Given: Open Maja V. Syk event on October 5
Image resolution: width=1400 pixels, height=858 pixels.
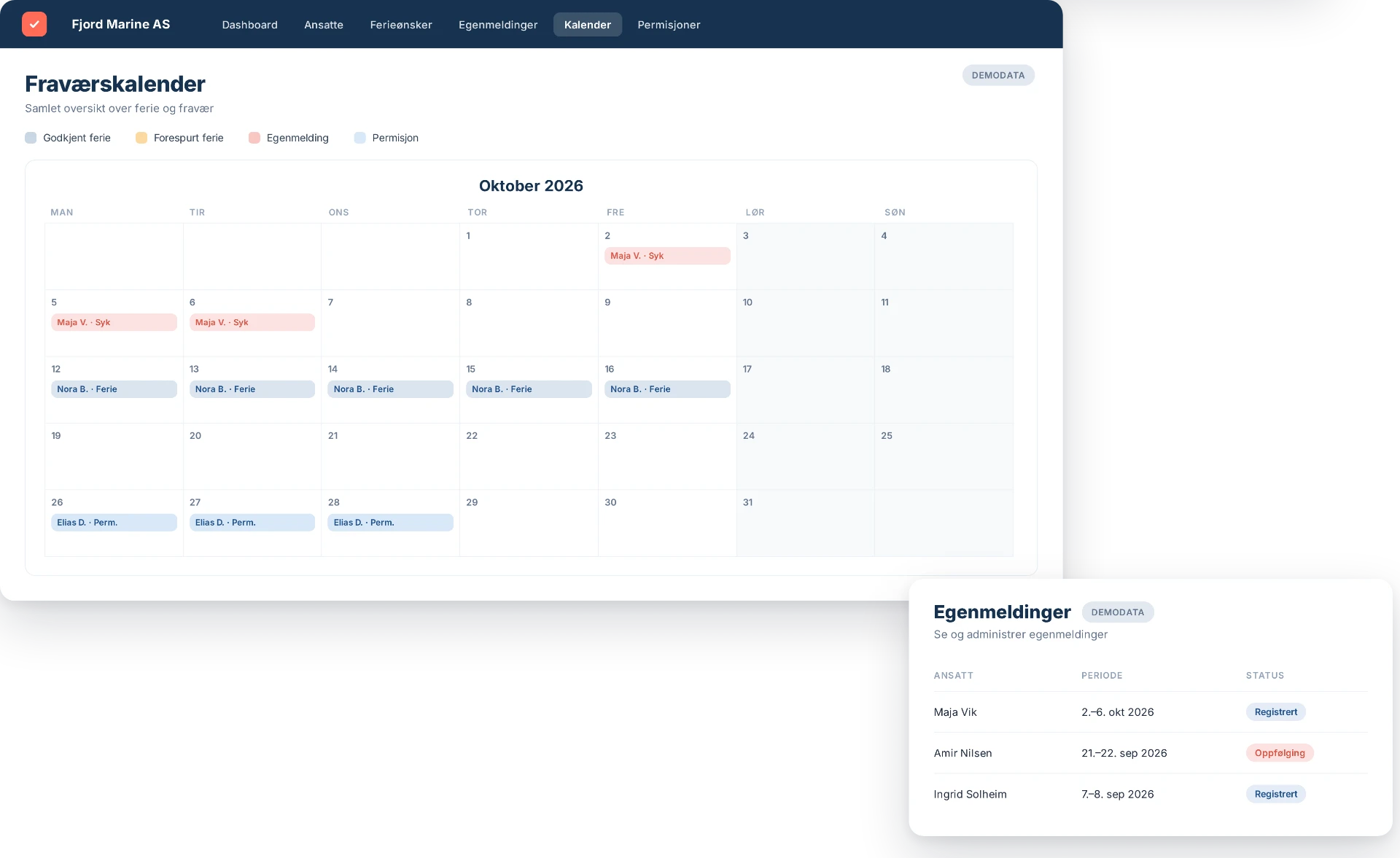Looking at the screenshot, I should pos(114,322).
